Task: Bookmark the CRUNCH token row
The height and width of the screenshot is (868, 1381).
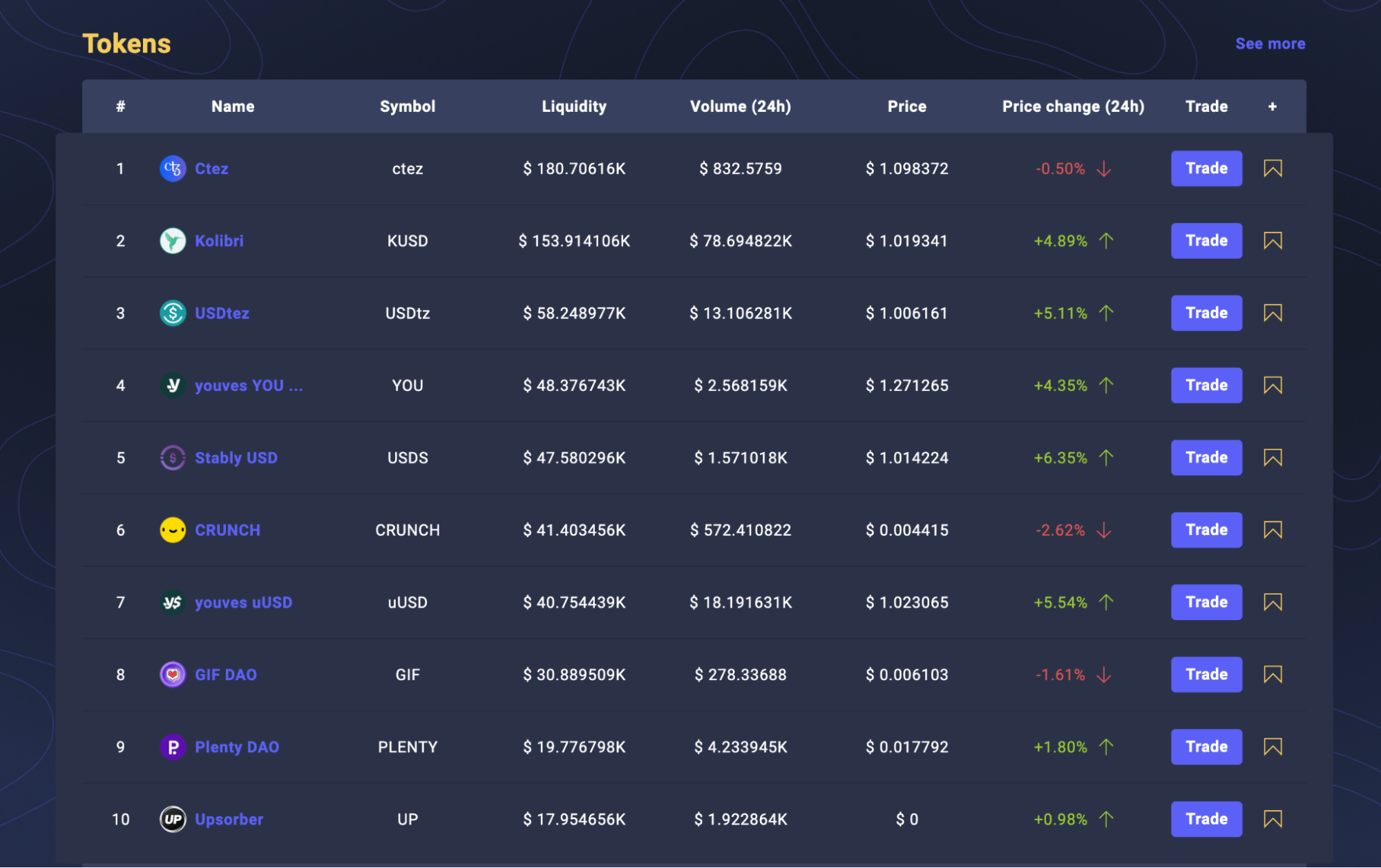Action: coord(1273,530)
